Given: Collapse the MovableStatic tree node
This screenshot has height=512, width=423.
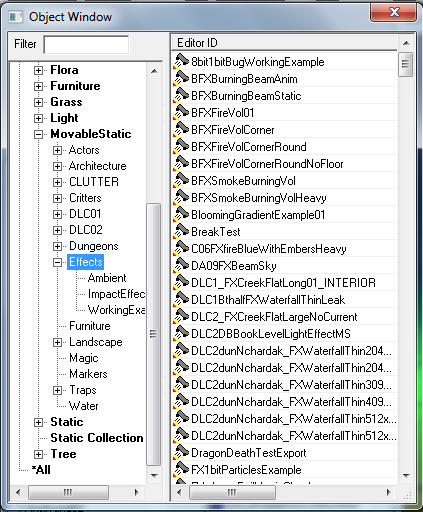Looking at the screenshot, I should (38, 134).
